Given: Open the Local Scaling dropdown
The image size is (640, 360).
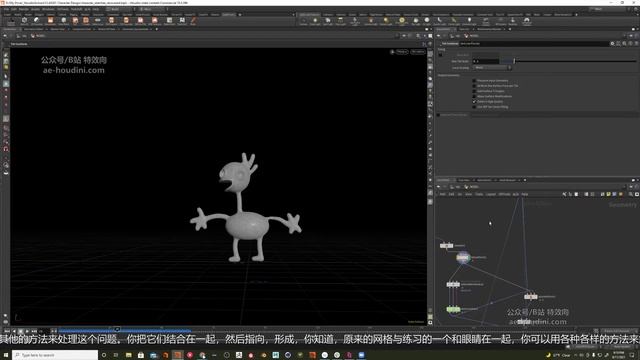Looking at the screenshot, I should [x=492, y=68].
